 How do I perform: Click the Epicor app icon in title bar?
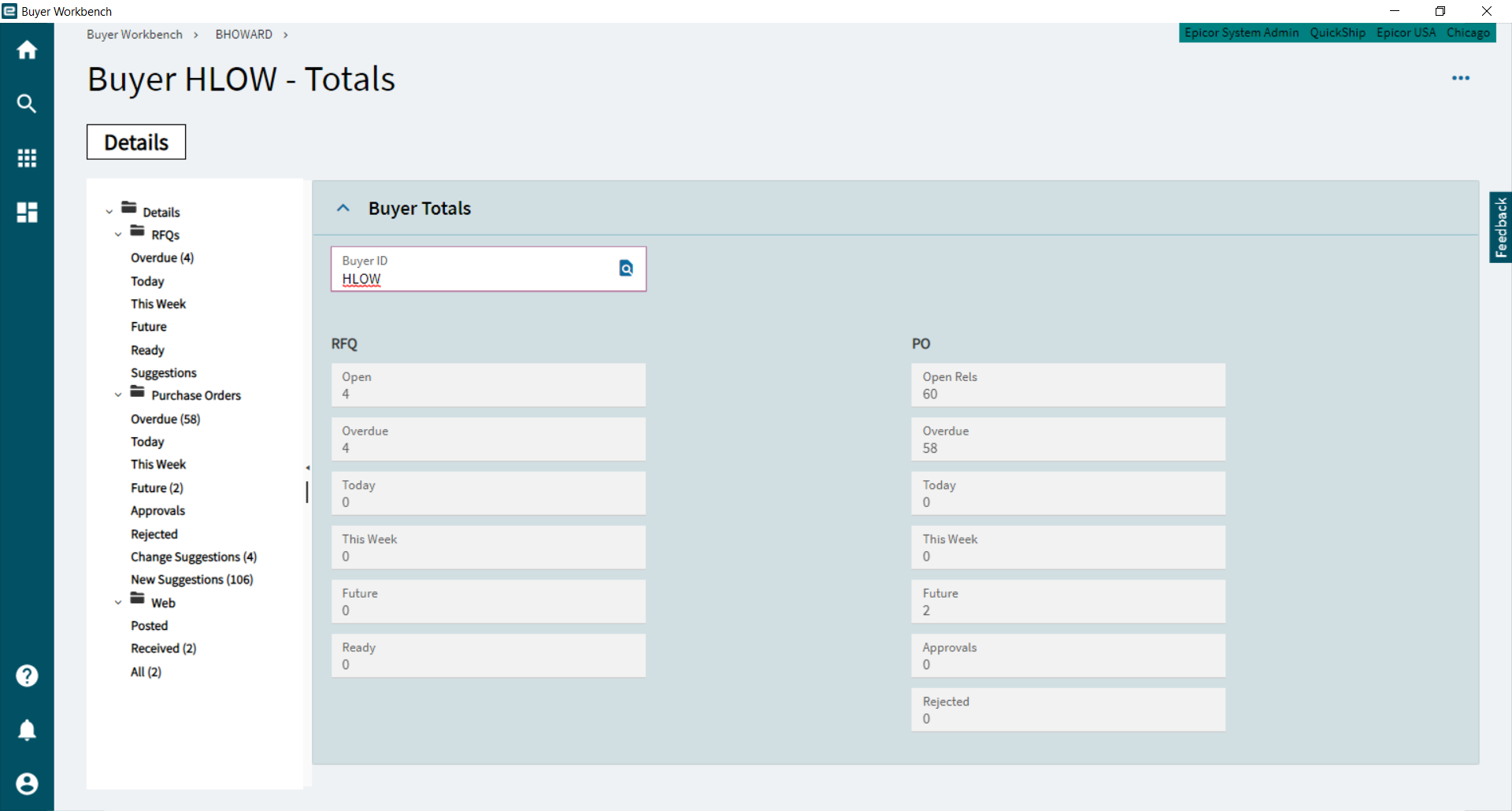click(9, 11)
